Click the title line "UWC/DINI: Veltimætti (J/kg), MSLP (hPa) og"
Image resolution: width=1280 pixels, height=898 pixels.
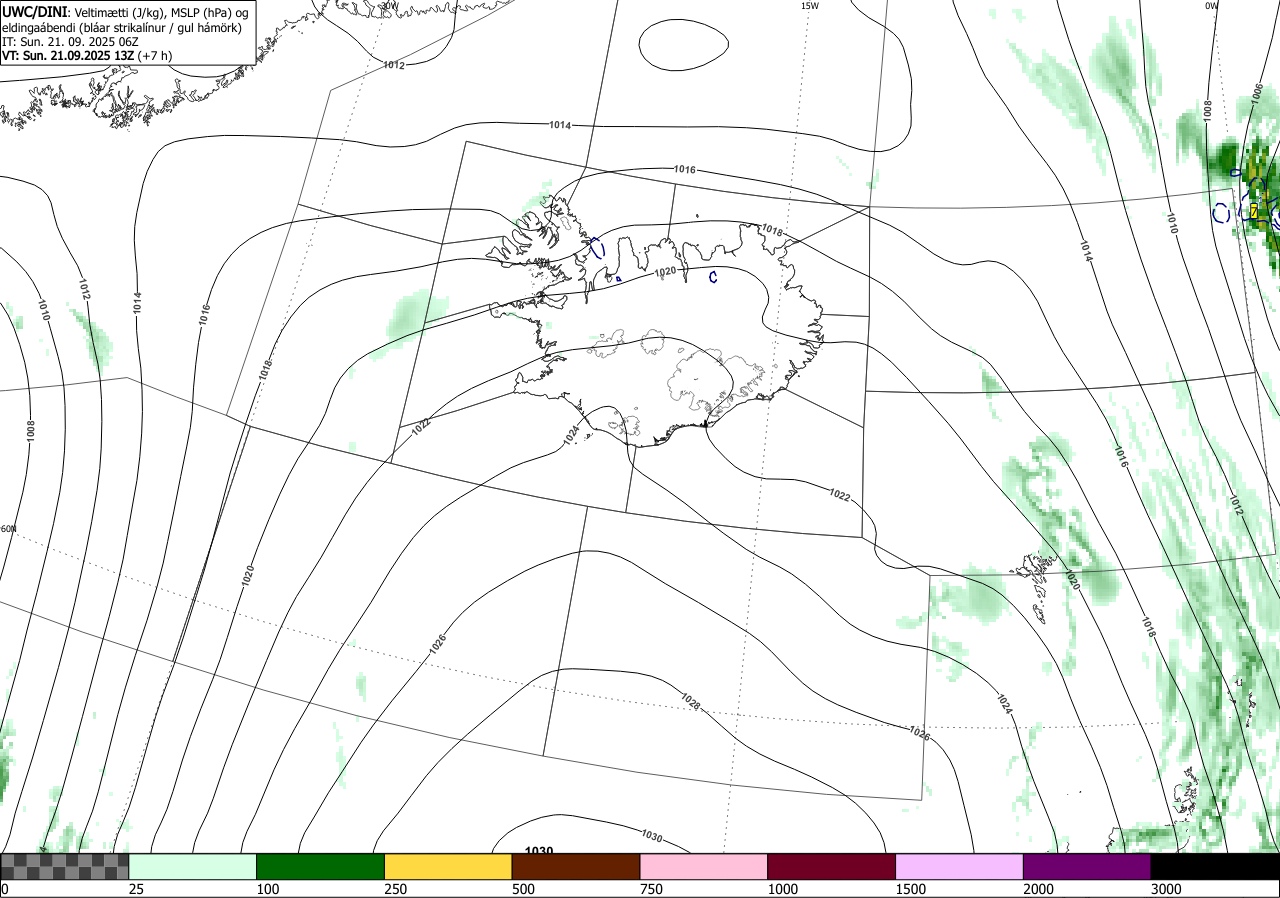pos(125,12)
